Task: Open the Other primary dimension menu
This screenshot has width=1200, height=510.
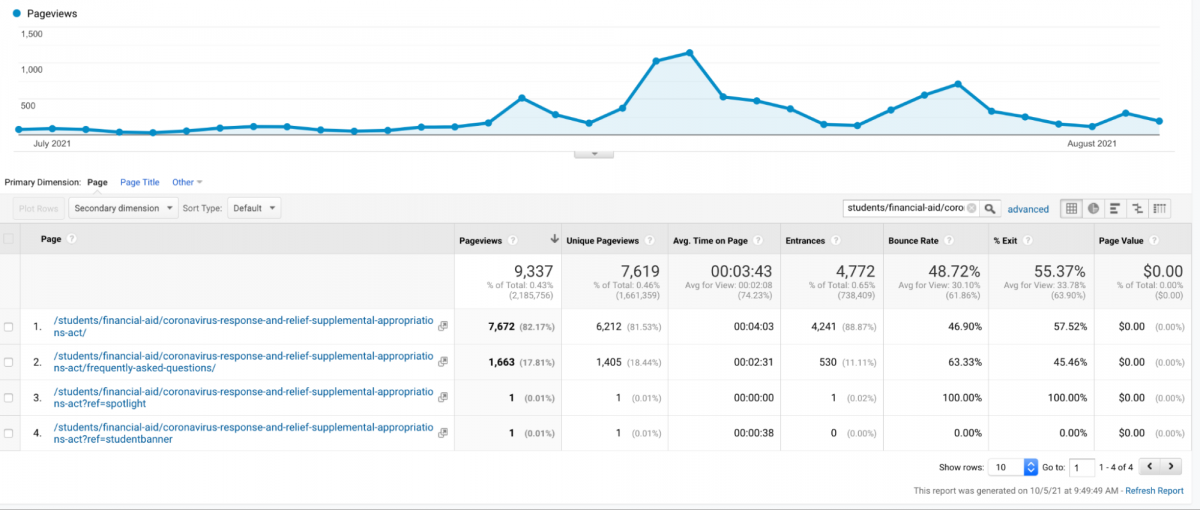Action: tap(187, 182)
